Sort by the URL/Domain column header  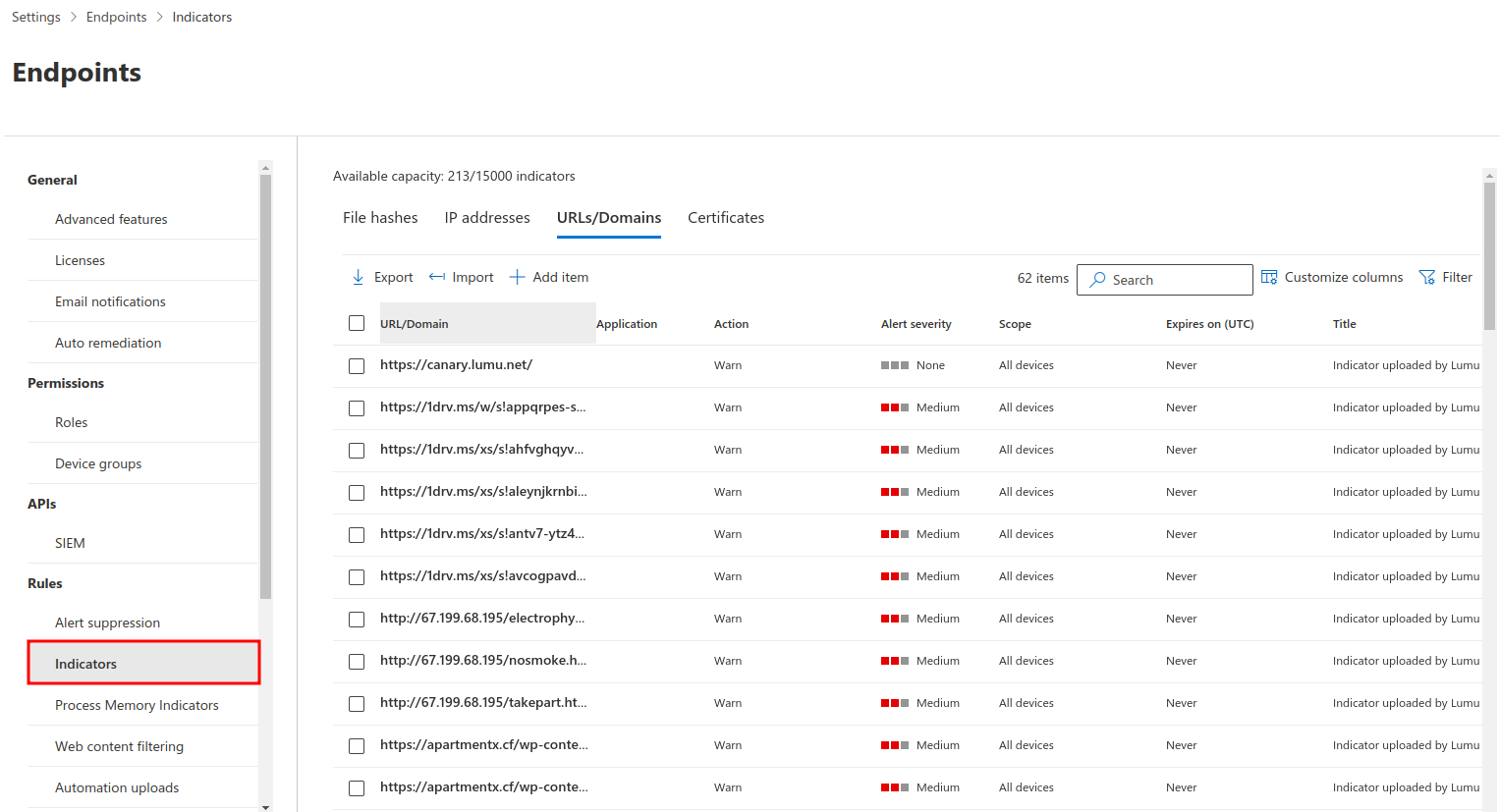(415, 324)
